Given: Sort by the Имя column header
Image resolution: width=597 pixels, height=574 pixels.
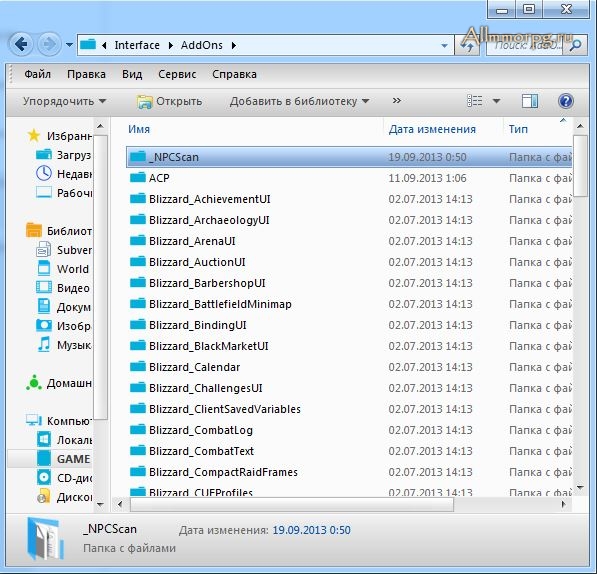Looking at the screenshot, I should click(x=139, y=129).
